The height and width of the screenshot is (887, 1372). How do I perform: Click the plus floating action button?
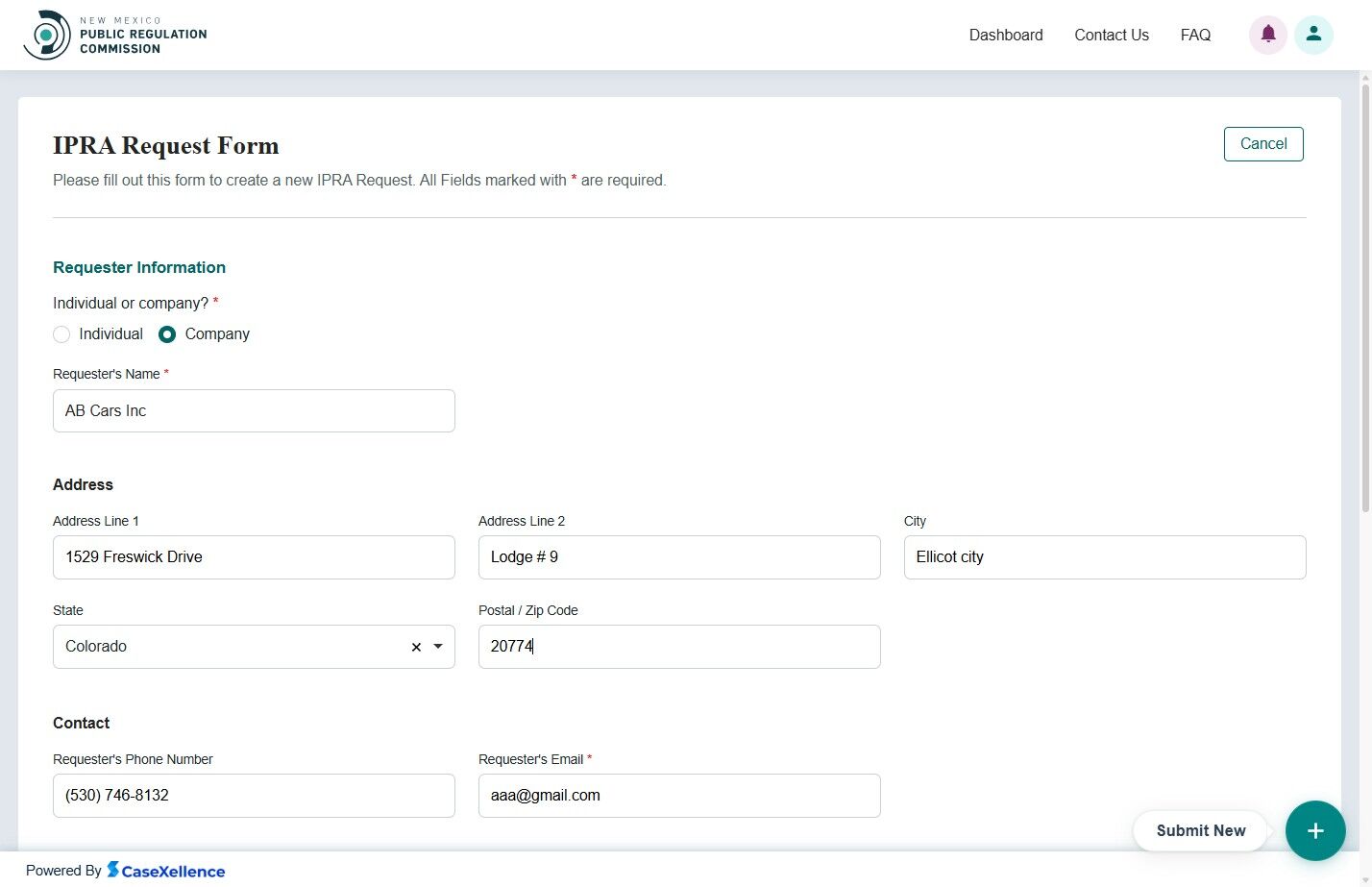[x=1315, y=830]
